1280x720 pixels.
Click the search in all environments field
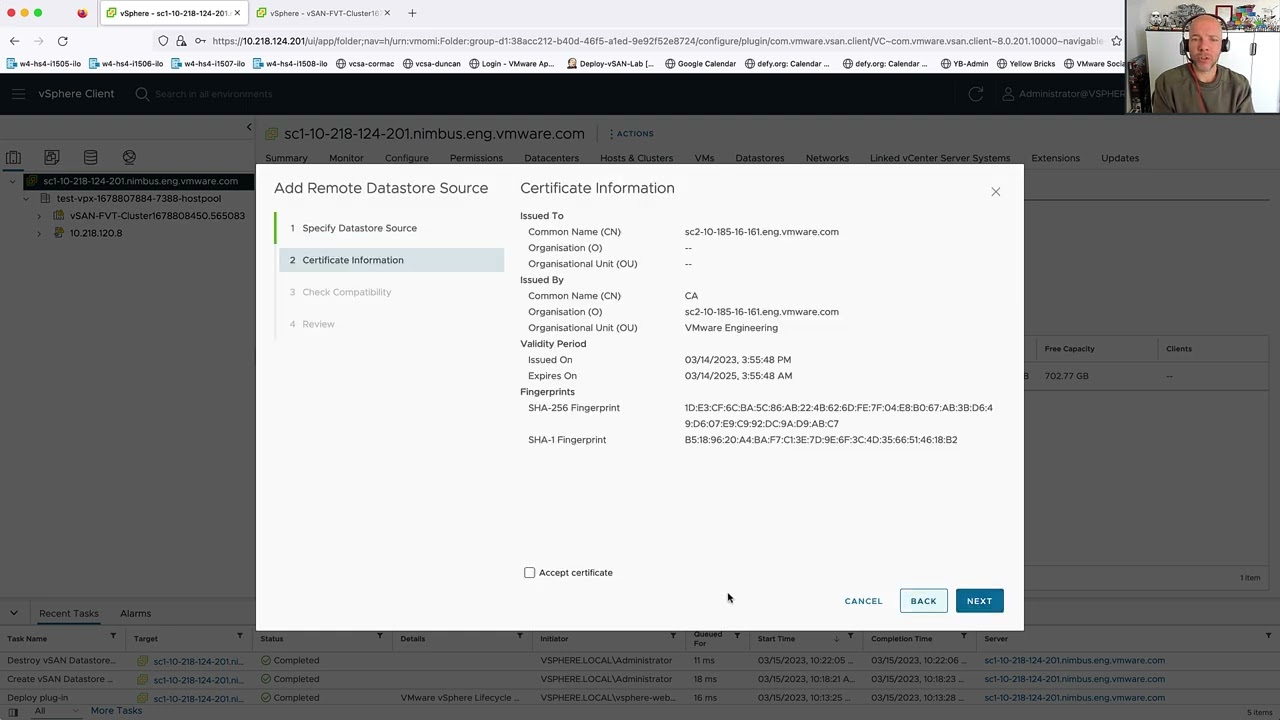coord(213,94)
